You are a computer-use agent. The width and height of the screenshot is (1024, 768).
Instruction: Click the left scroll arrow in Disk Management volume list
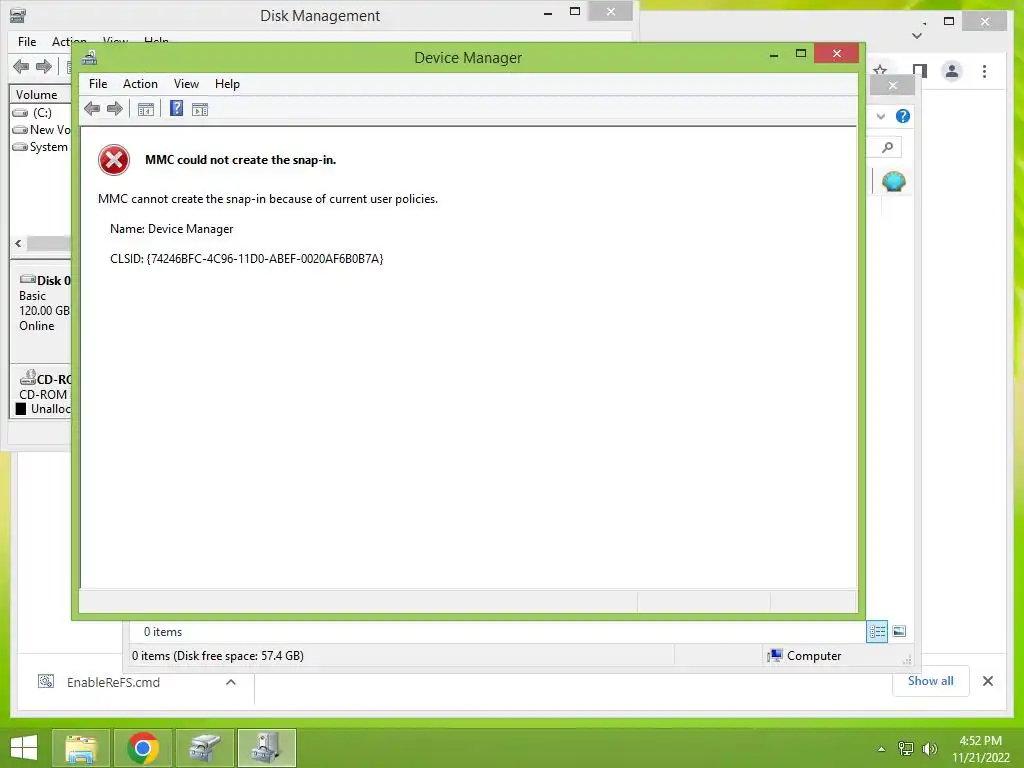18,243
